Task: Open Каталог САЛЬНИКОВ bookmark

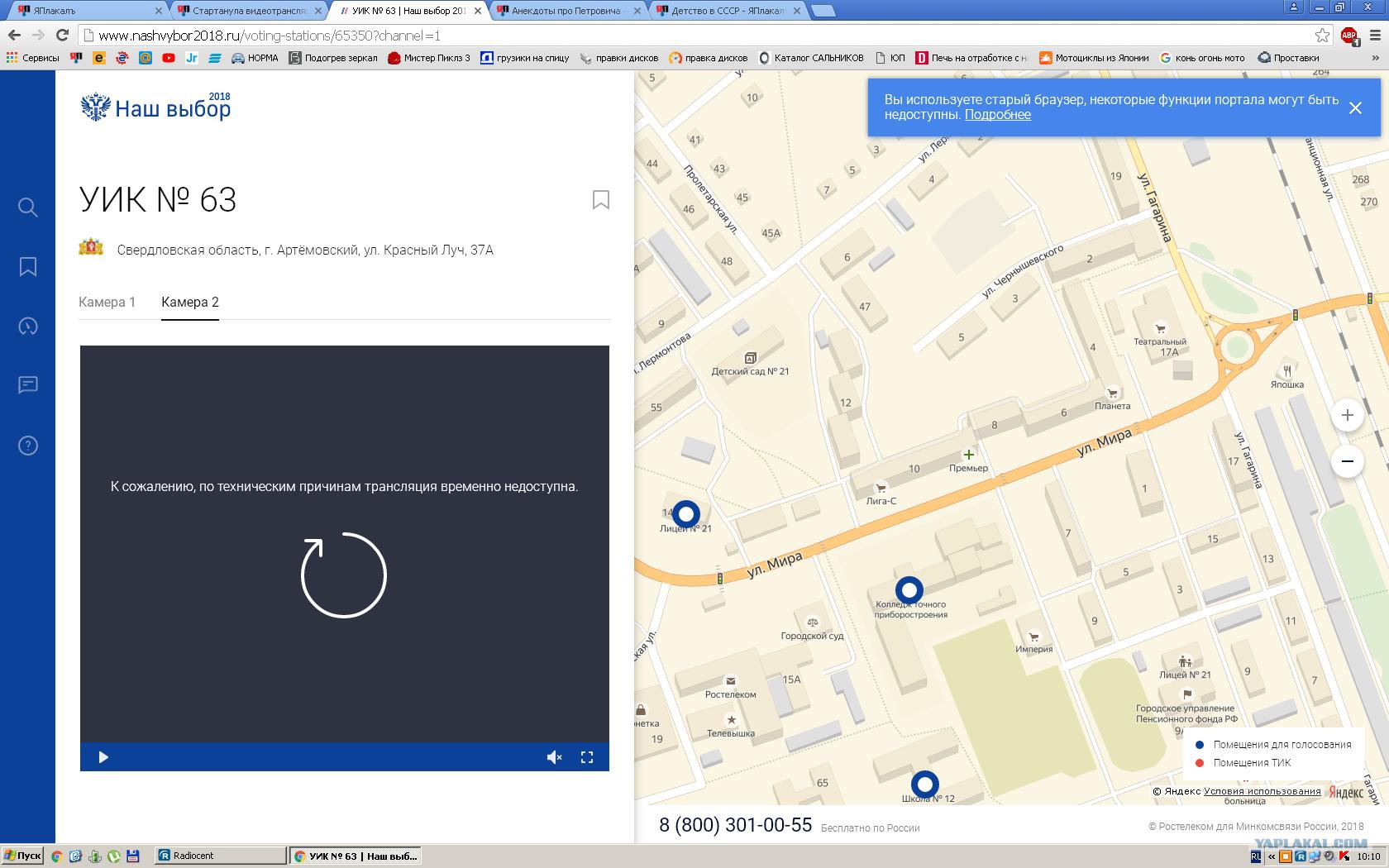Action: coord(811,58)
